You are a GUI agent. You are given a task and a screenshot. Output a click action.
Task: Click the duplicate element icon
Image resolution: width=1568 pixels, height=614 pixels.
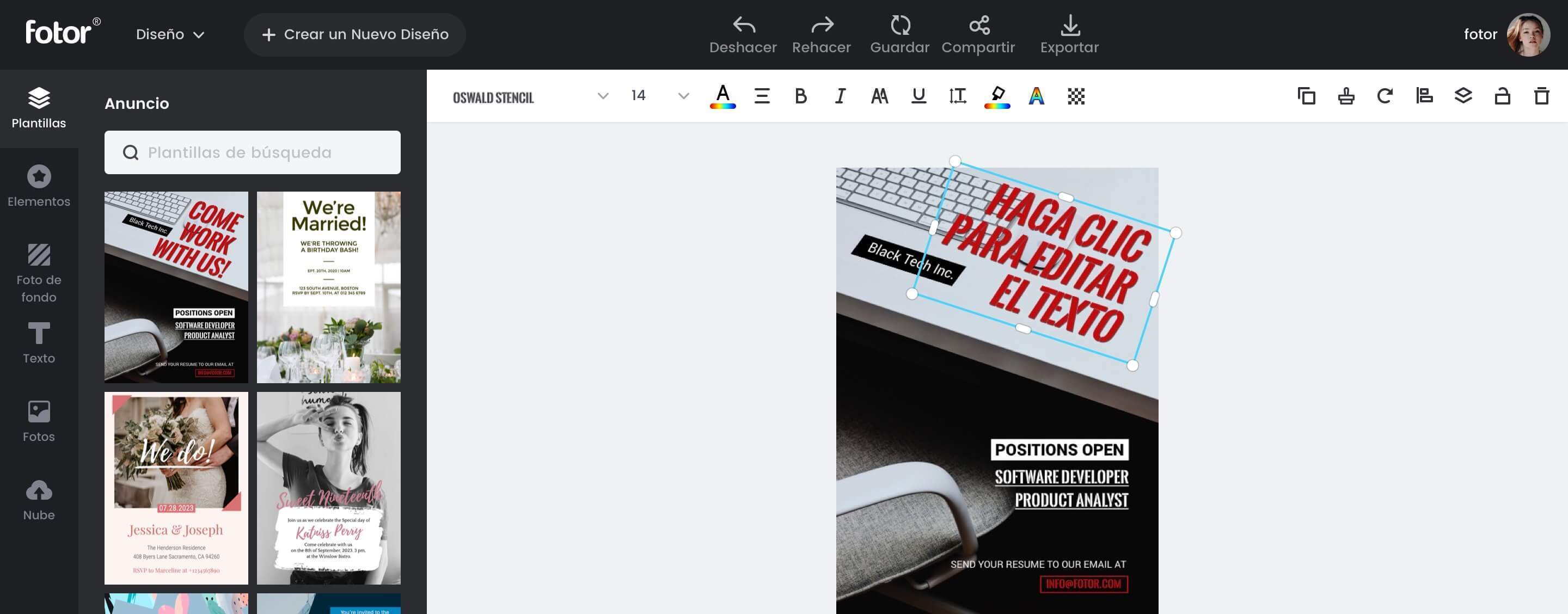1306,96
